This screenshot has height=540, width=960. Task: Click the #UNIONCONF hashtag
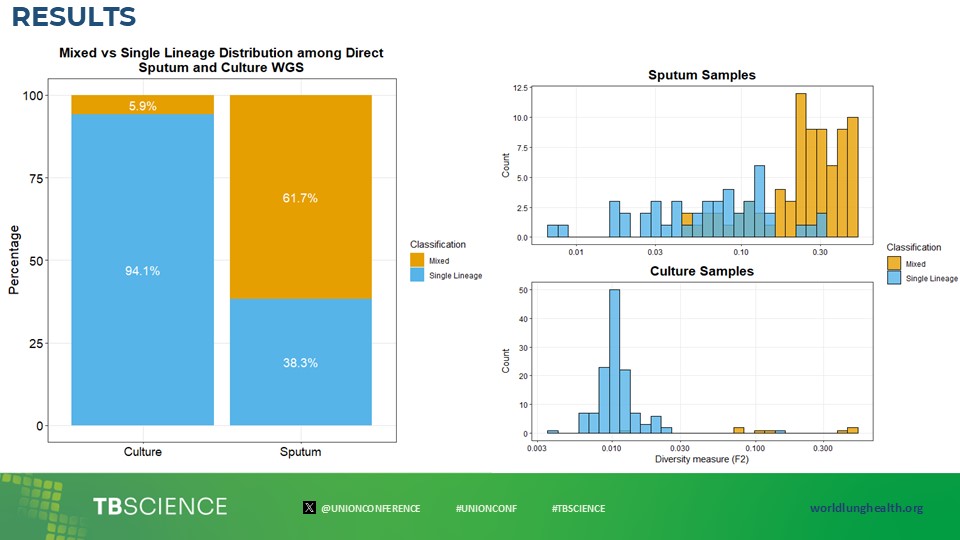(486, 508)
